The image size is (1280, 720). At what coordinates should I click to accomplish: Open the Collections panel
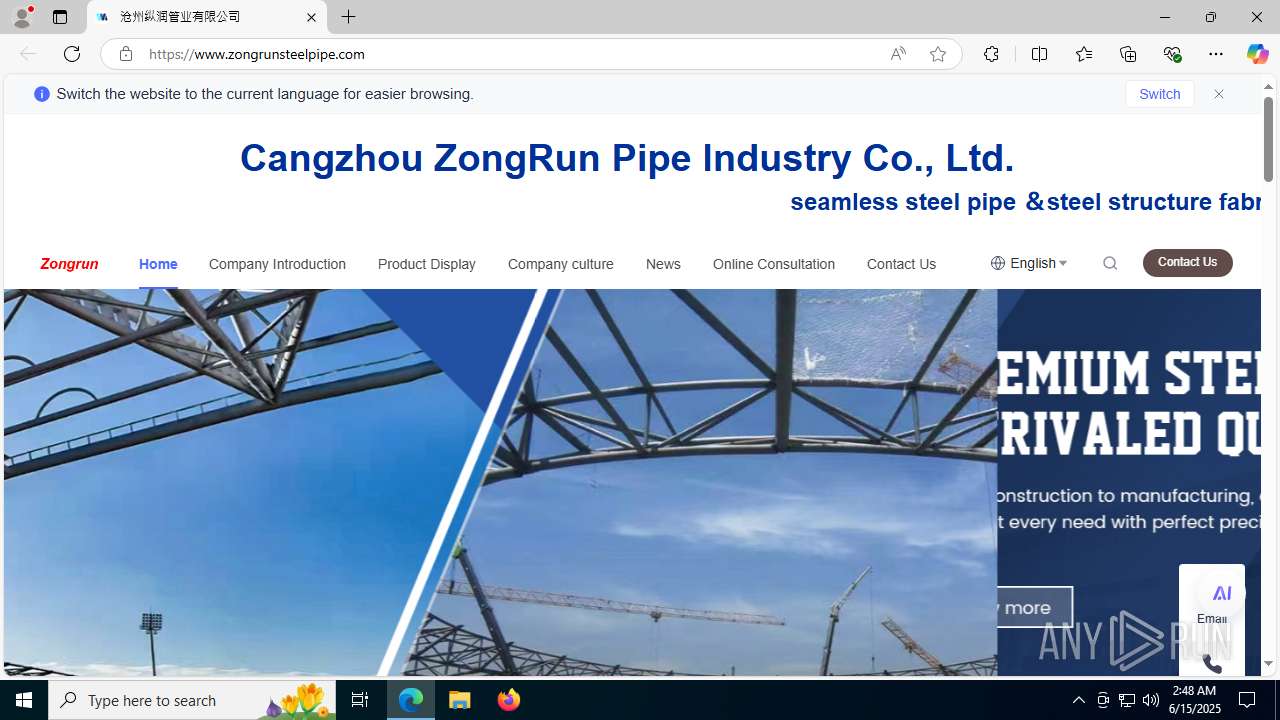(1128, 54)
